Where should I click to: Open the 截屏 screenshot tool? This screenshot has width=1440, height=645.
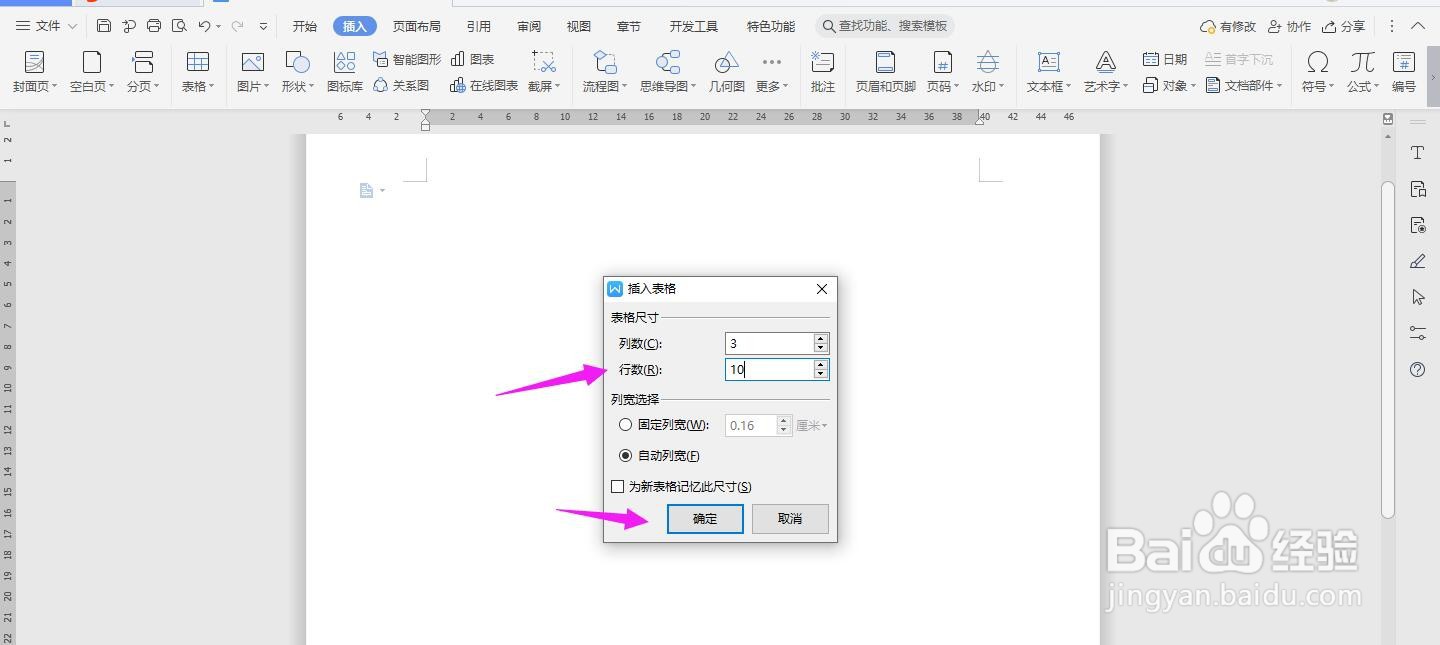(x=544, y=72)
